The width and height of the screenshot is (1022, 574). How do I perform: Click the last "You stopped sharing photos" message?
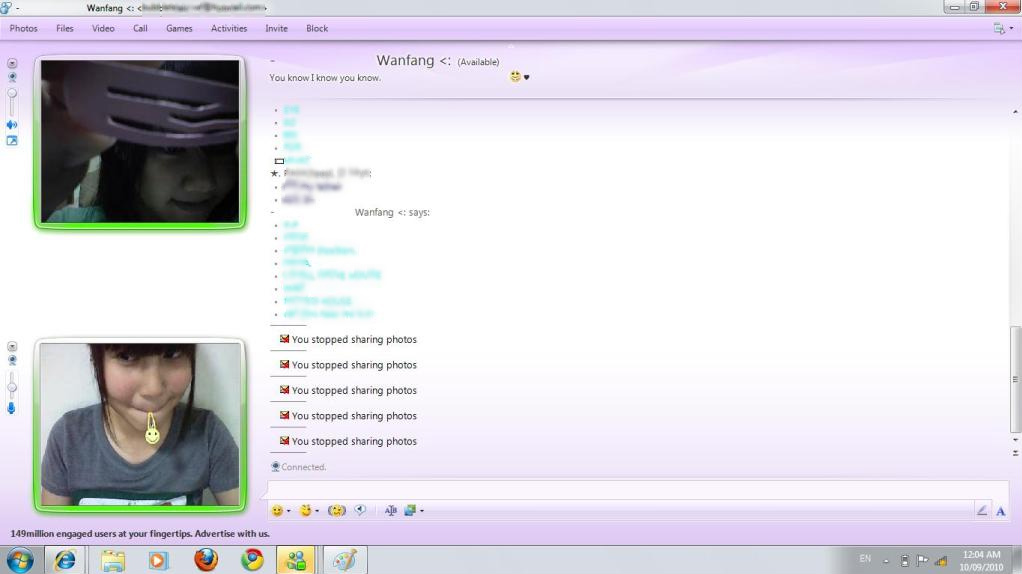pos(354,441)
